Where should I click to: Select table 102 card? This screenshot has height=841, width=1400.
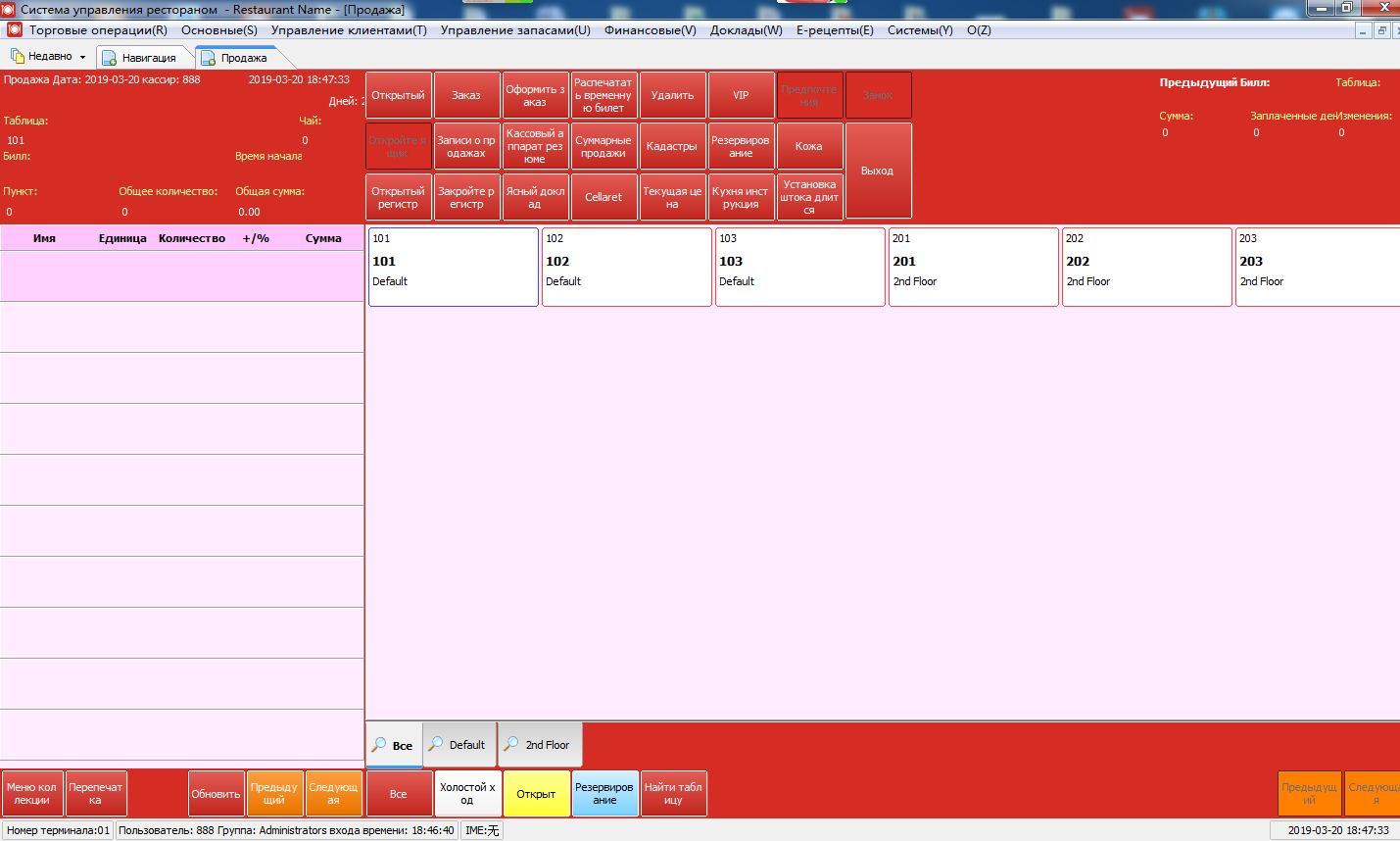pyautogui.click(x=627, y=267)
